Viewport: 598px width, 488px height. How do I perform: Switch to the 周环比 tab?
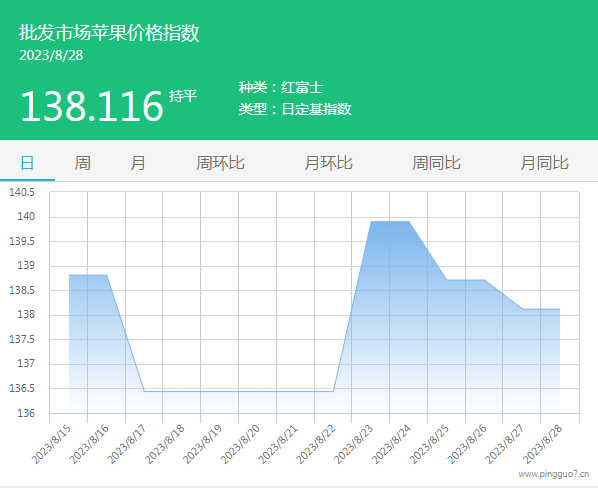tap(220, 163)
